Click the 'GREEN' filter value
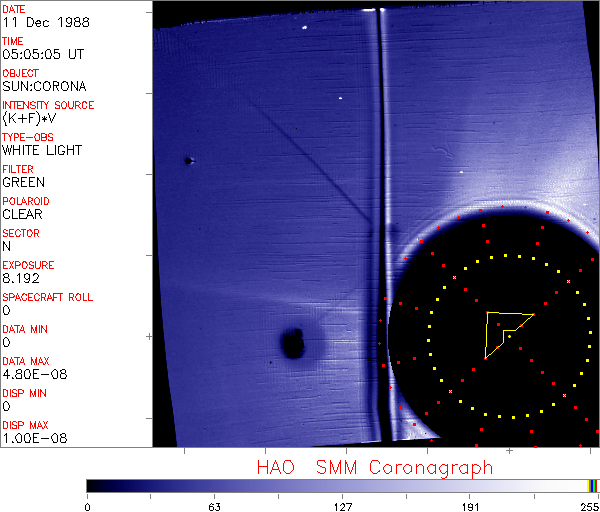 tap(23, 182)
